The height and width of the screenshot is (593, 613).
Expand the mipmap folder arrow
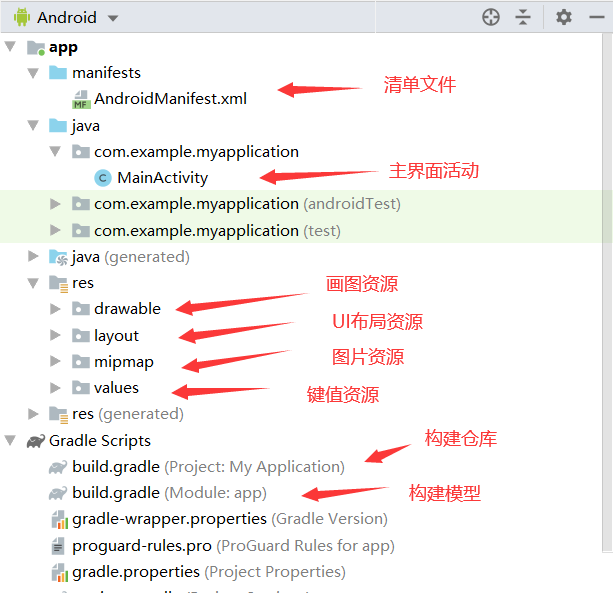point(56,361)
